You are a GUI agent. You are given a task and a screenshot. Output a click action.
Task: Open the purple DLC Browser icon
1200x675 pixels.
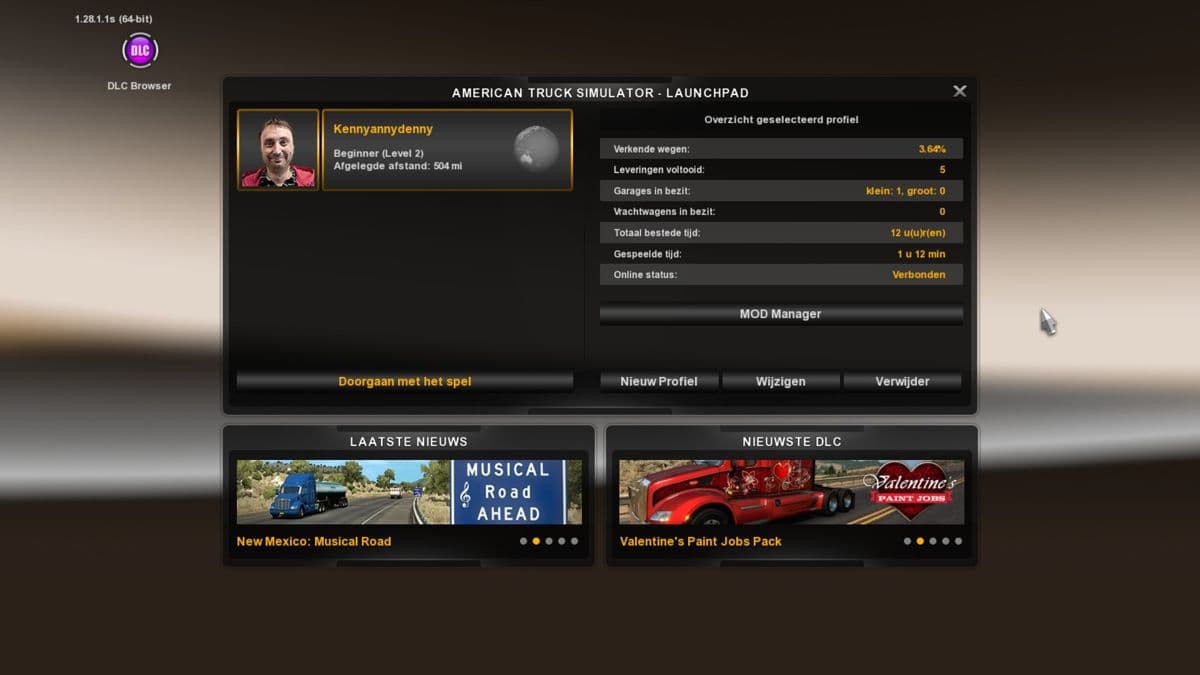pos(139,50)
